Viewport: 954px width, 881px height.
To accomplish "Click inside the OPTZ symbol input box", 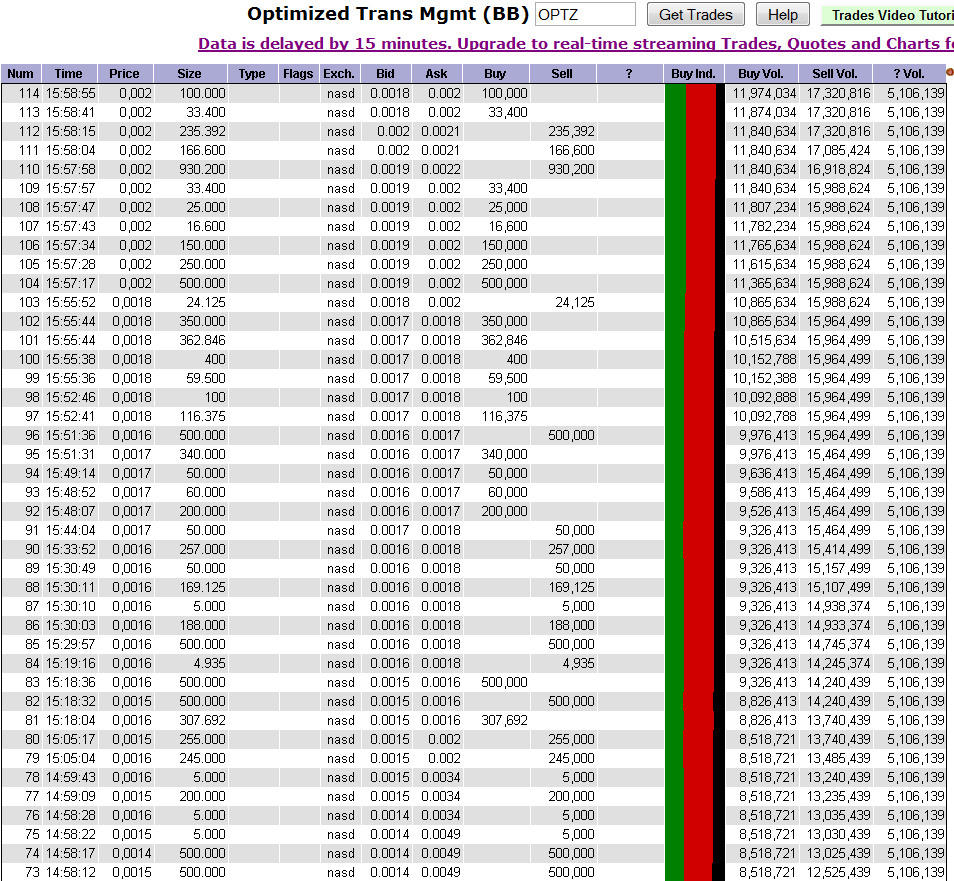I will pos(585,14).
